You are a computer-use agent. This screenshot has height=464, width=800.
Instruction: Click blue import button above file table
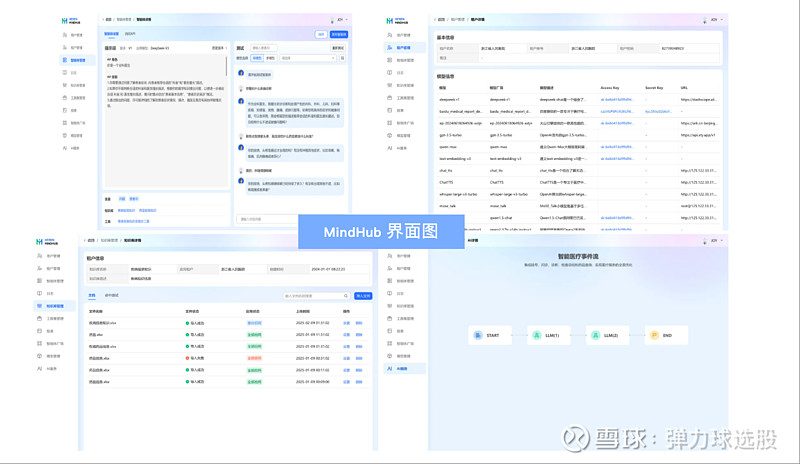363,296
